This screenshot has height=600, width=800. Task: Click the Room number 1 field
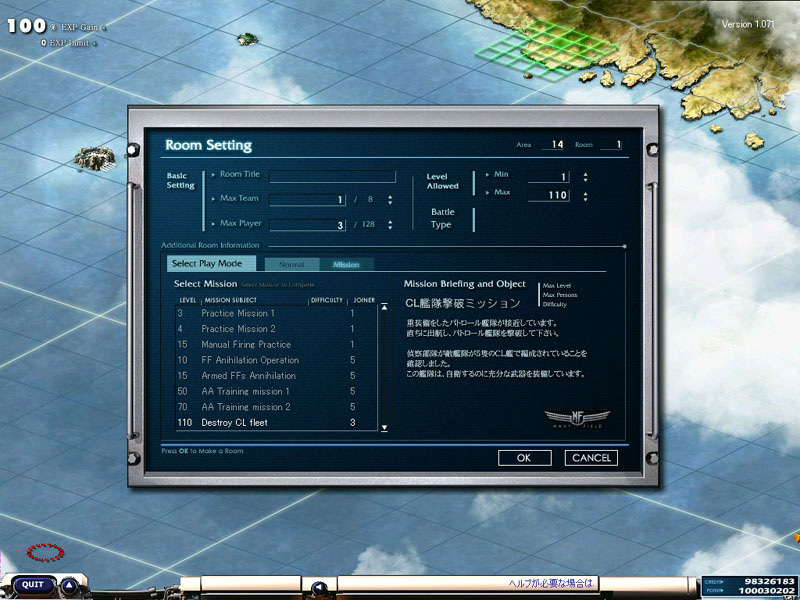(611, 144)
